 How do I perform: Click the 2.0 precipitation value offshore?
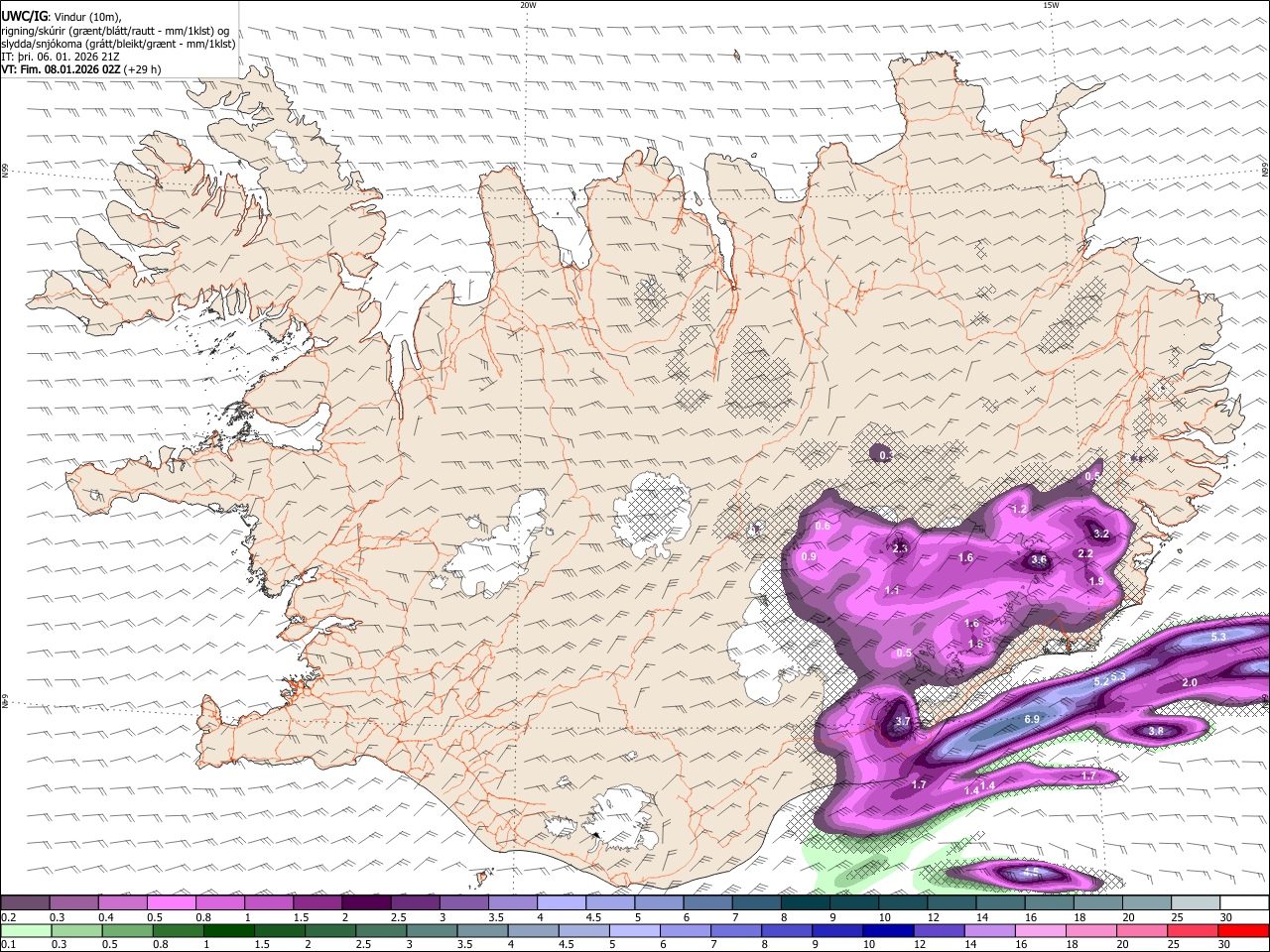coord(1190,683)
